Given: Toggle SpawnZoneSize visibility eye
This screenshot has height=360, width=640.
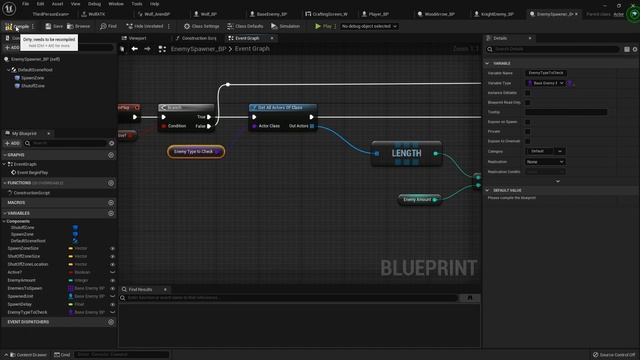Looking at the screenshot, I should click(x=112, y=249).
